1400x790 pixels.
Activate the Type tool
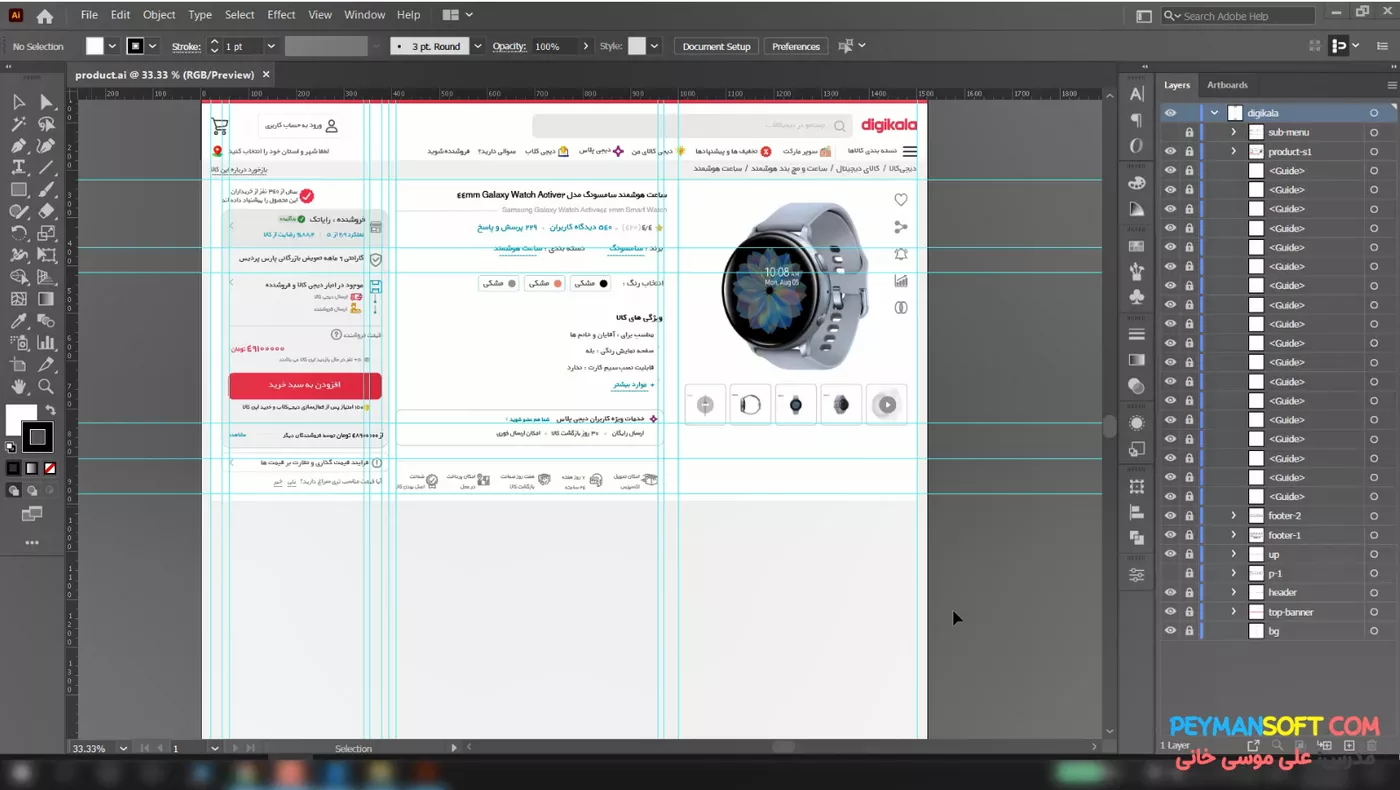19,168
